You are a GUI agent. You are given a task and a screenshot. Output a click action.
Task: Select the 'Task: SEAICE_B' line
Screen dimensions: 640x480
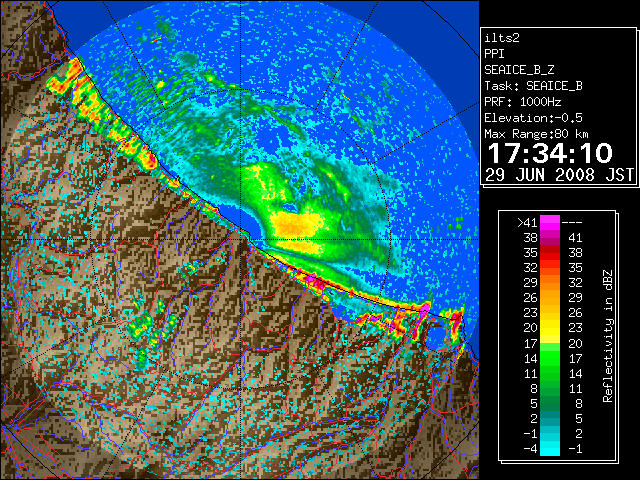click(533, 86)
